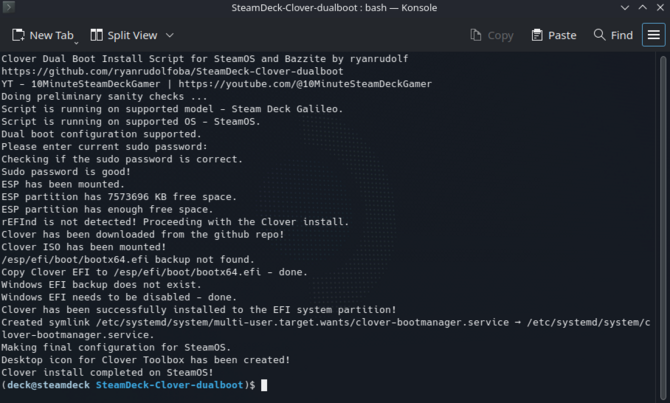Image resolution: width=670 pixels, height=403 pixels.
Task: Click the Konsole terminal icon in the title bar
Action: click(9, 7)
